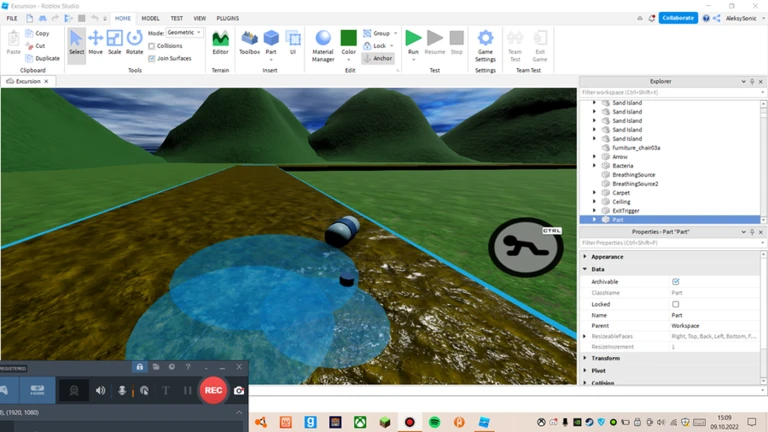Expand the Carpet item in Explorer

coord(595,192)
